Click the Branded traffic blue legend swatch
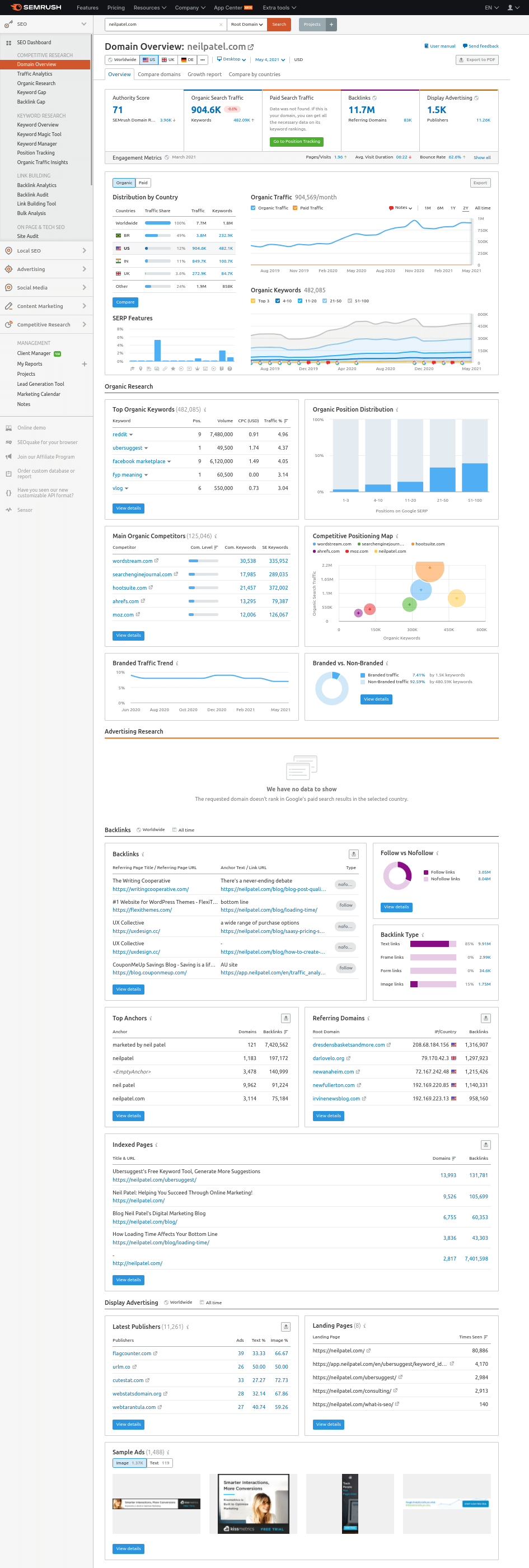Viewport: 529px width, 1568px height. click(363, 675)
